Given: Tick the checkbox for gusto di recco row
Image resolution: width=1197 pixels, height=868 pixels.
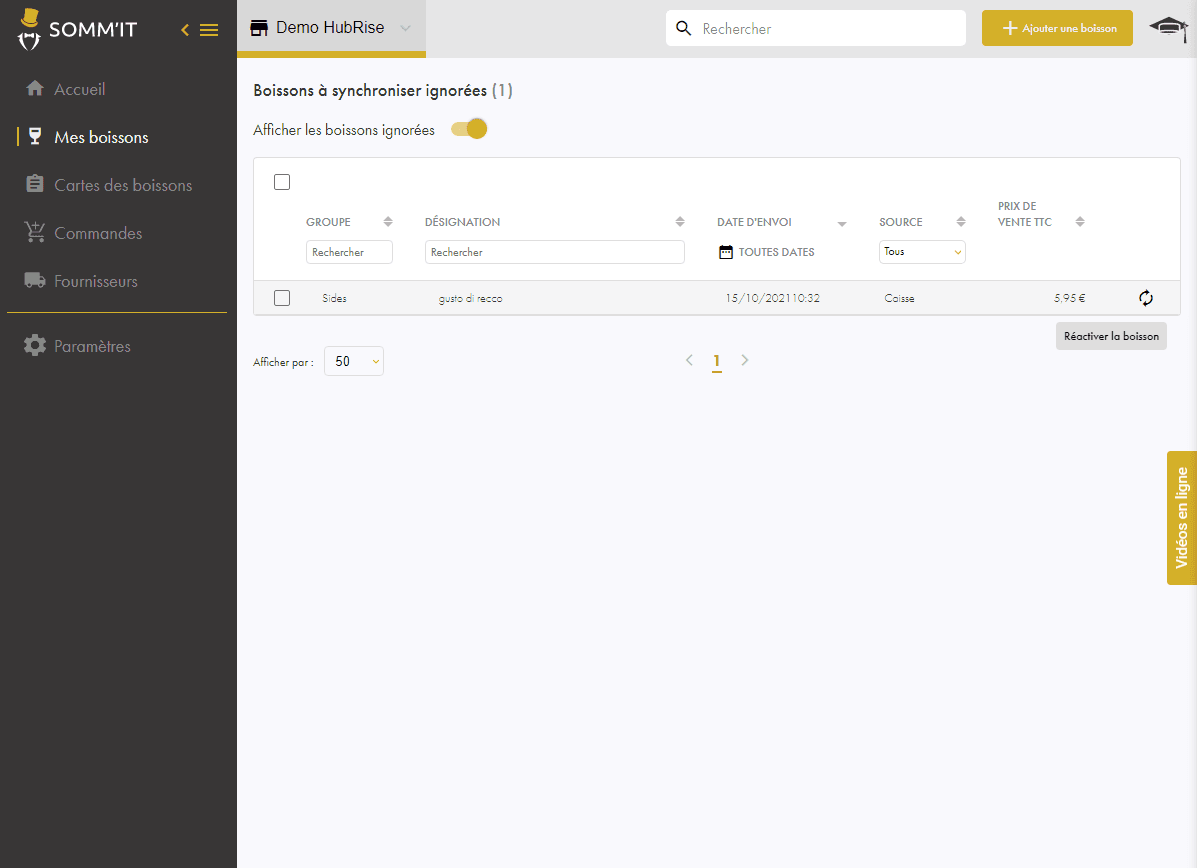Looking at the screenshot, I should pyautogui.click(x=282, y=298).
